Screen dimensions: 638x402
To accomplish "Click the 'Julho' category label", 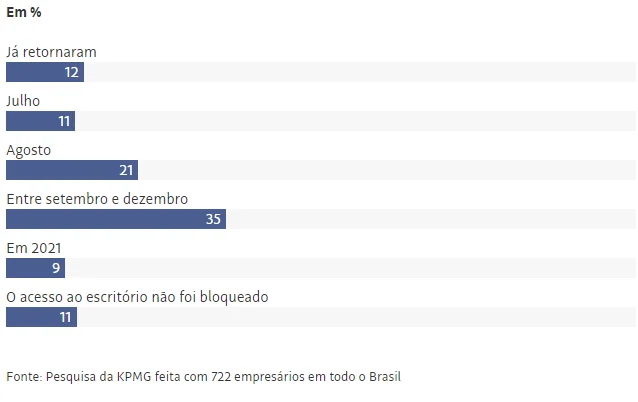I will (23, 101).
